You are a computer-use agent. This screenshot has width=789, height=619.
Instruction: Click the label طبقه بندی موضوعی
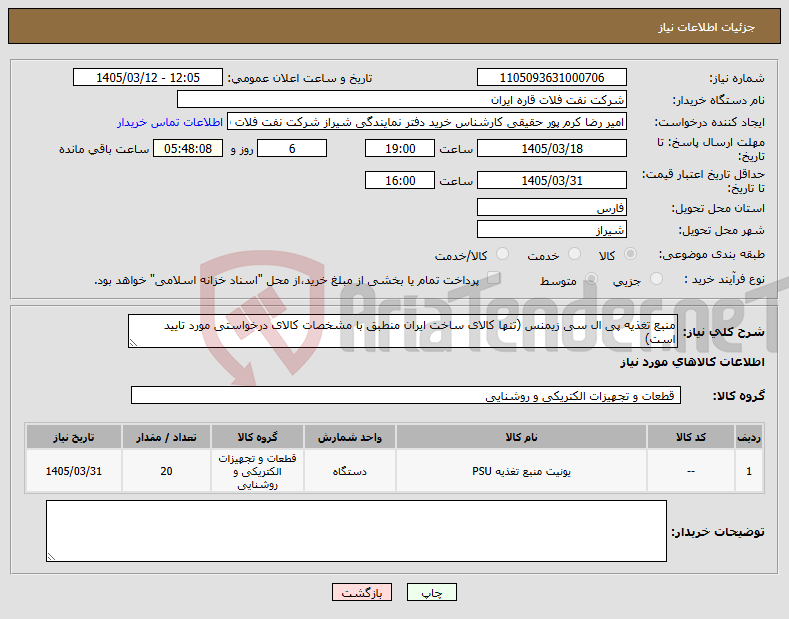pyautogui.click(x=712, y=255)
